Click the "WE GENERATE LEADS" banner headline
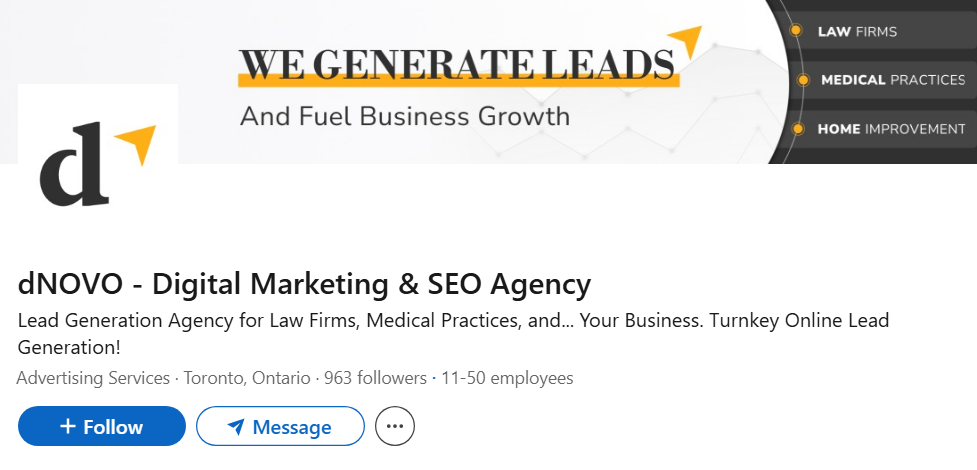The height and width of the screenshot is (470, 977). 456,64
